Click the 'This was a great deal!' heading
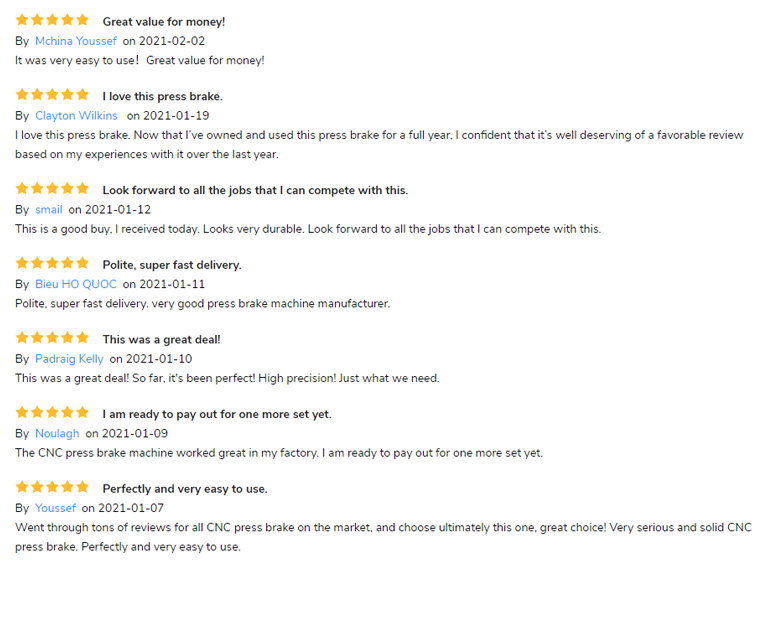 [x=161, y=340]
